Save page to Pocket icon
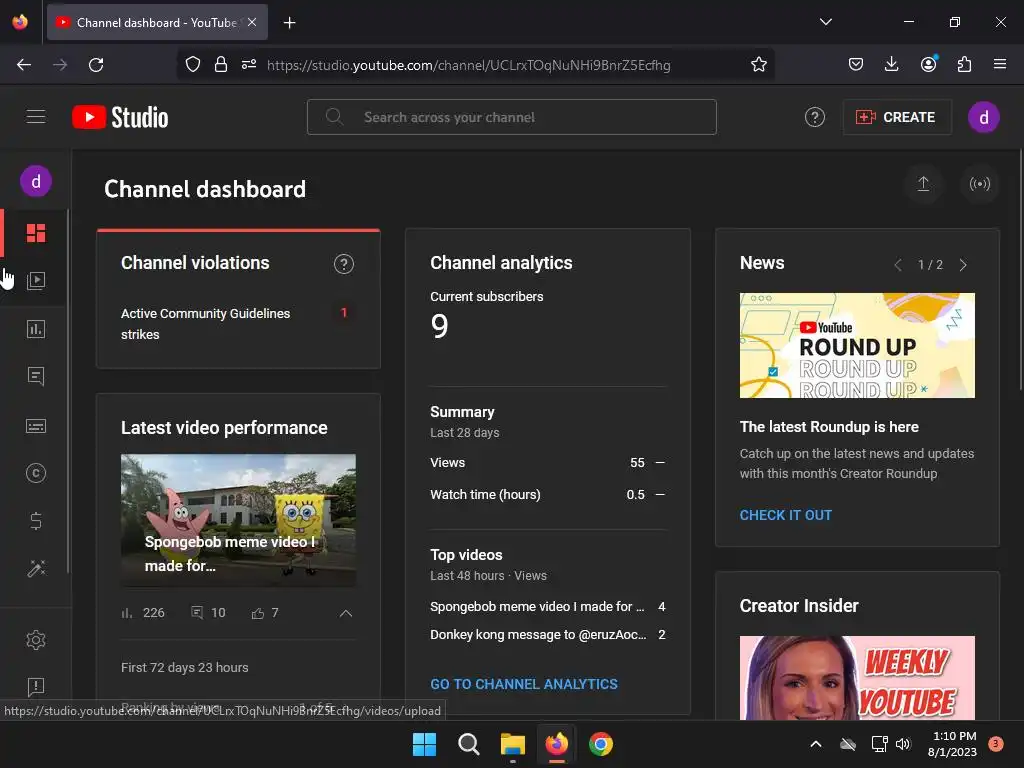Viewport: 1024px width, 768px height. click(x=856, y=64)
